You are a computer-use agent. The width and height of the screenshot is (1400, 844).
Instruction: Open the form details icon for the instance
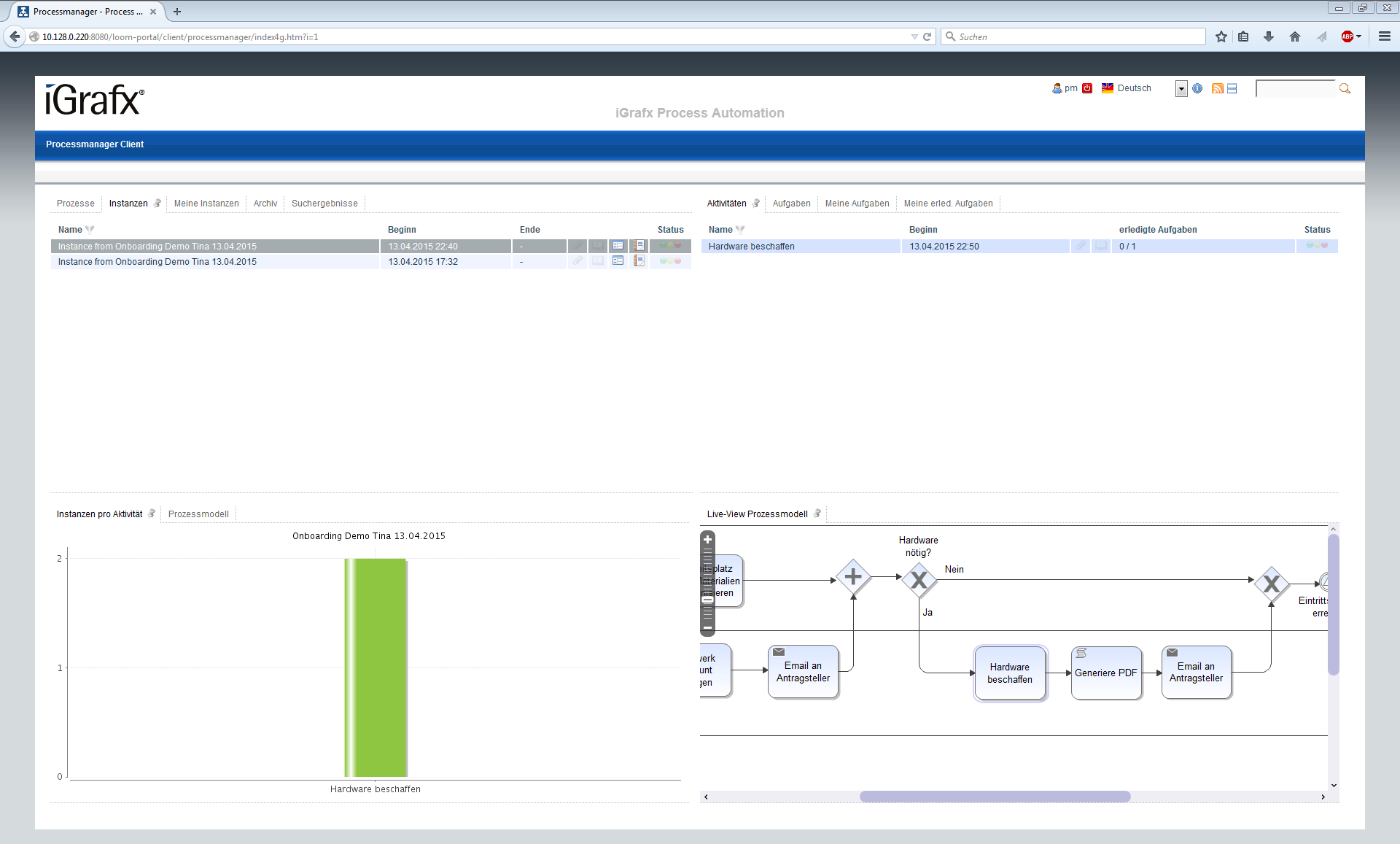(x=618, y=247)
